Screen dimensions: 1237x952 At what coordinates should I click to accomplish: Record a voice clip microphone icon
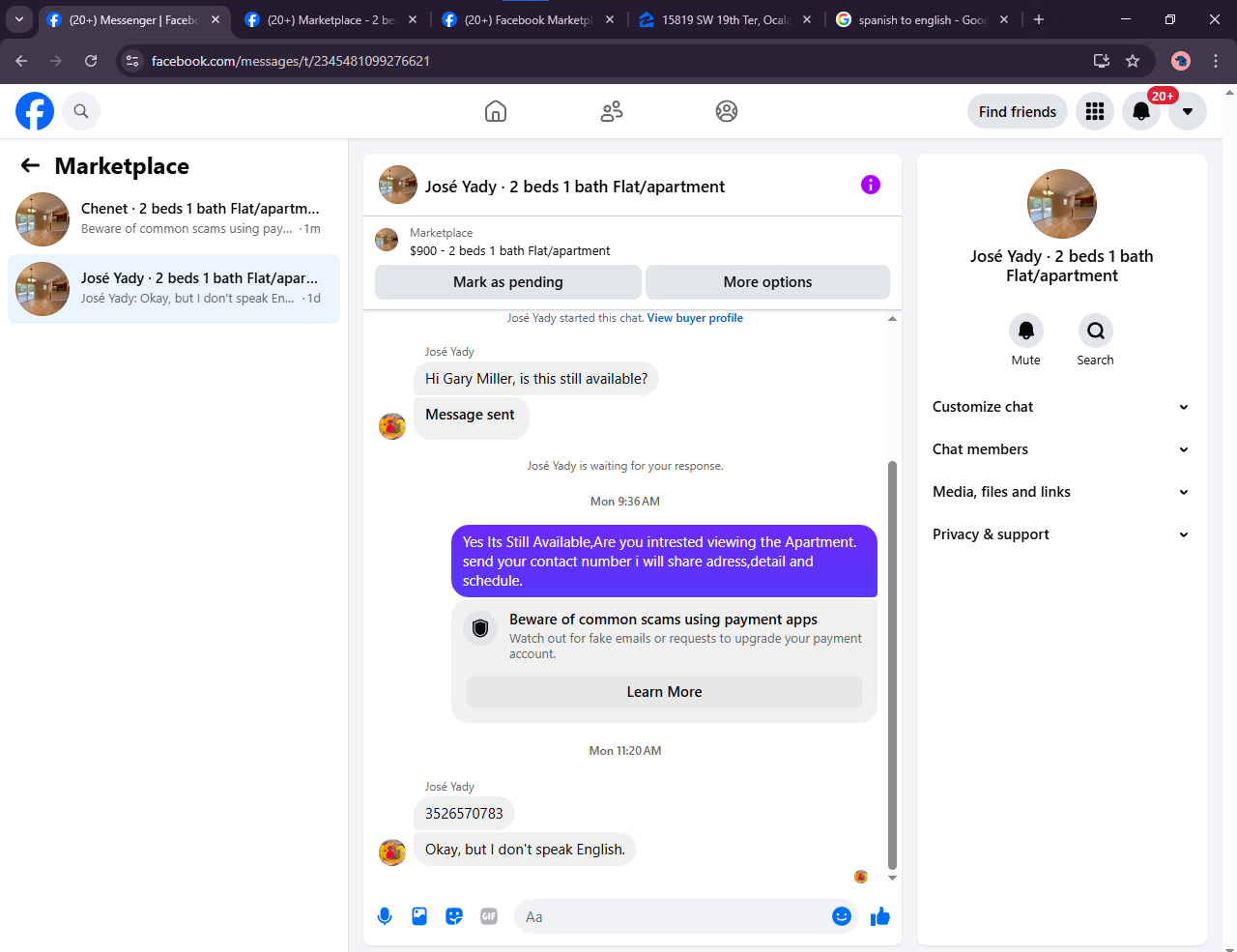tap(385, 916)
